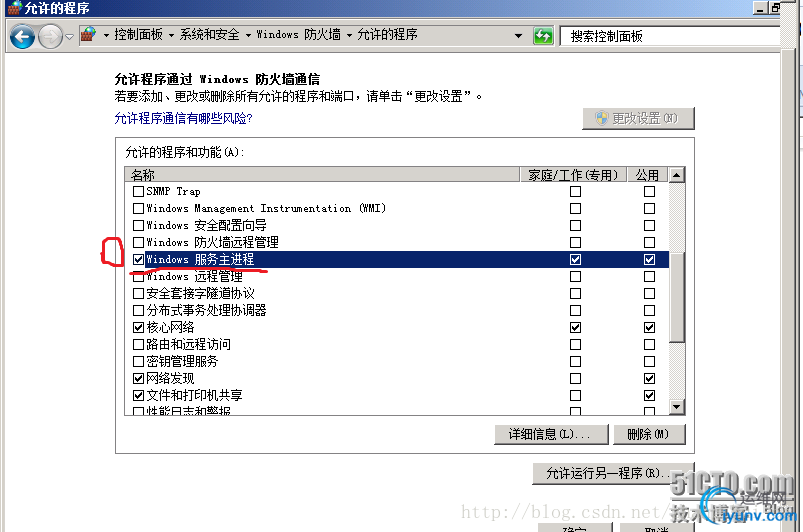Toggle public checkbox for Windows 服务主进程
This screenshot has width=803, height=532.
pyautogui.click(x=649, y=260)
